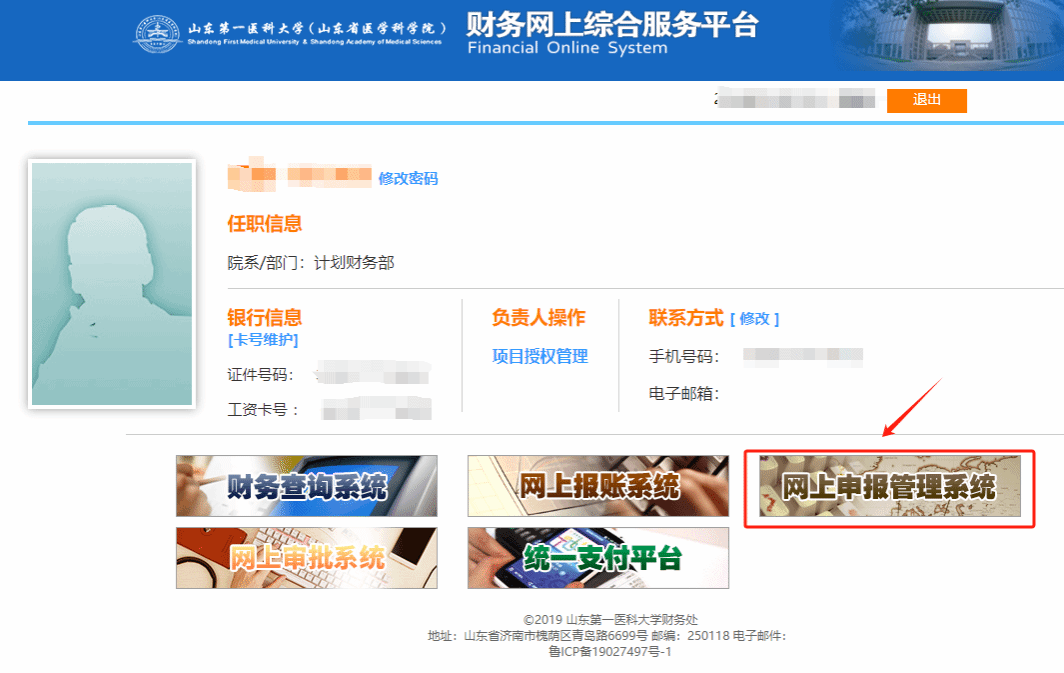Click the 财务网上综合服务平台 title text
This screenshot has height=673, width=1064.
(612, 24)
